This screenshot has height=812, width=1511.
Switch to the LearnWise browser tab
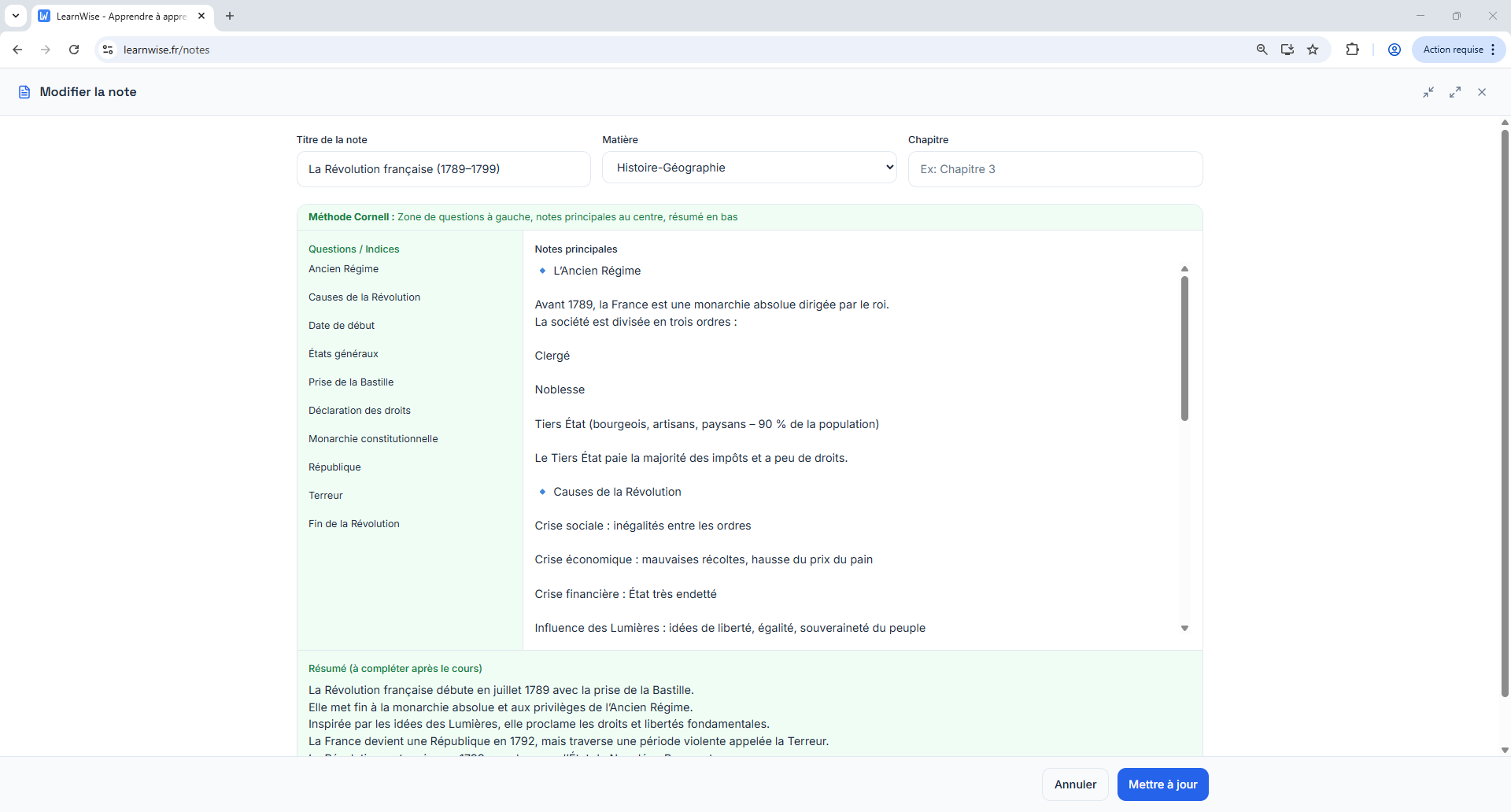[x=118, y=16]
